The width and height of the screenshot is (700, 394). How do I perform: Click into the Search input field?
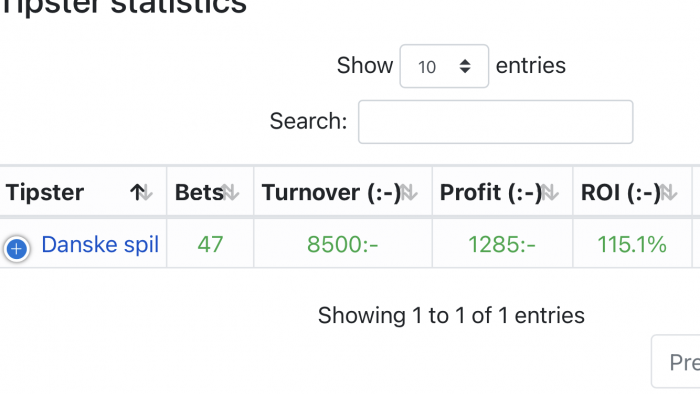click(x=496, y=122)
